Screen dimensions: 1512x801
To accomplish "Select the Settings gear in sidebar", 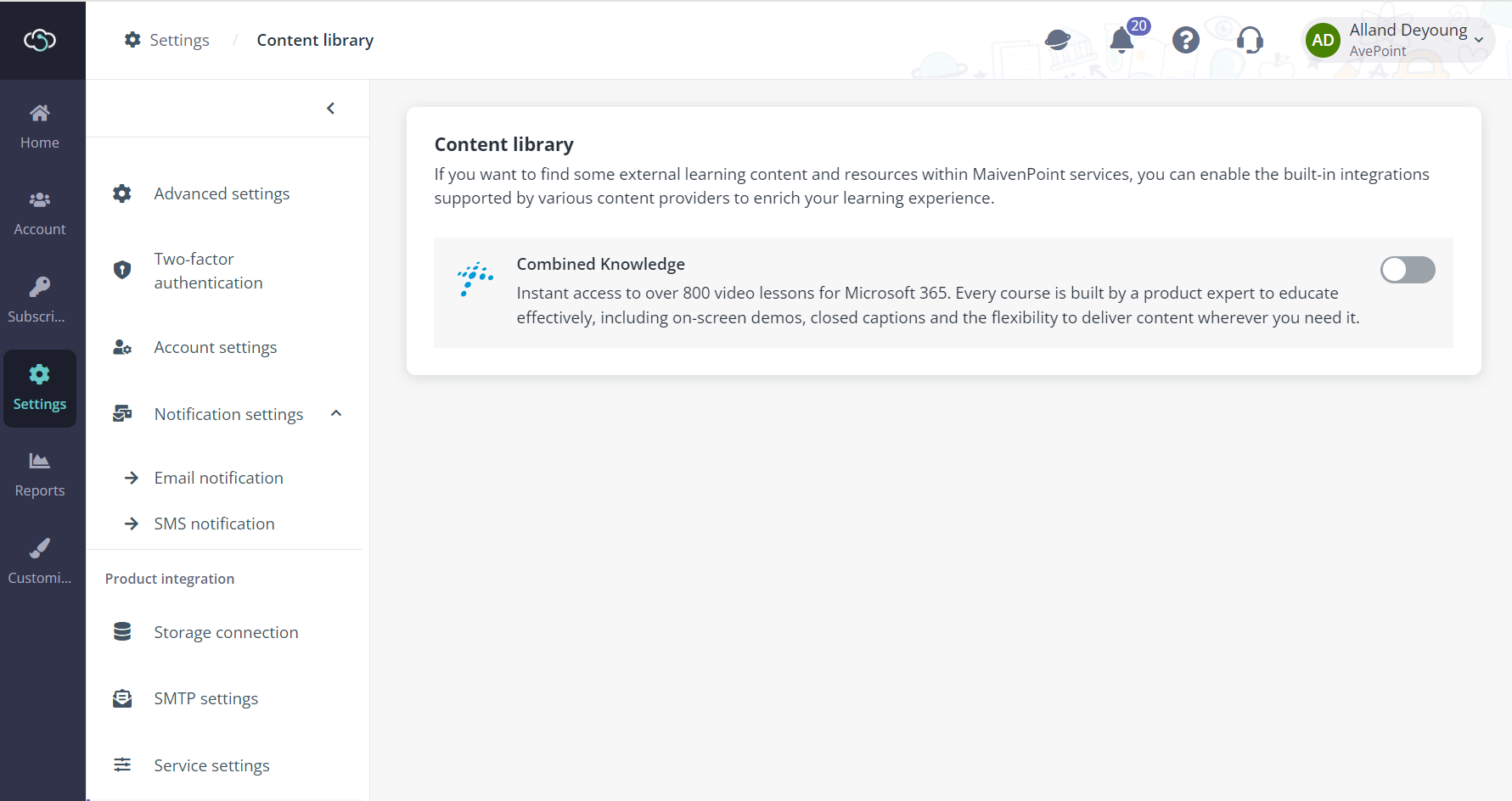I will click(40, 374).
